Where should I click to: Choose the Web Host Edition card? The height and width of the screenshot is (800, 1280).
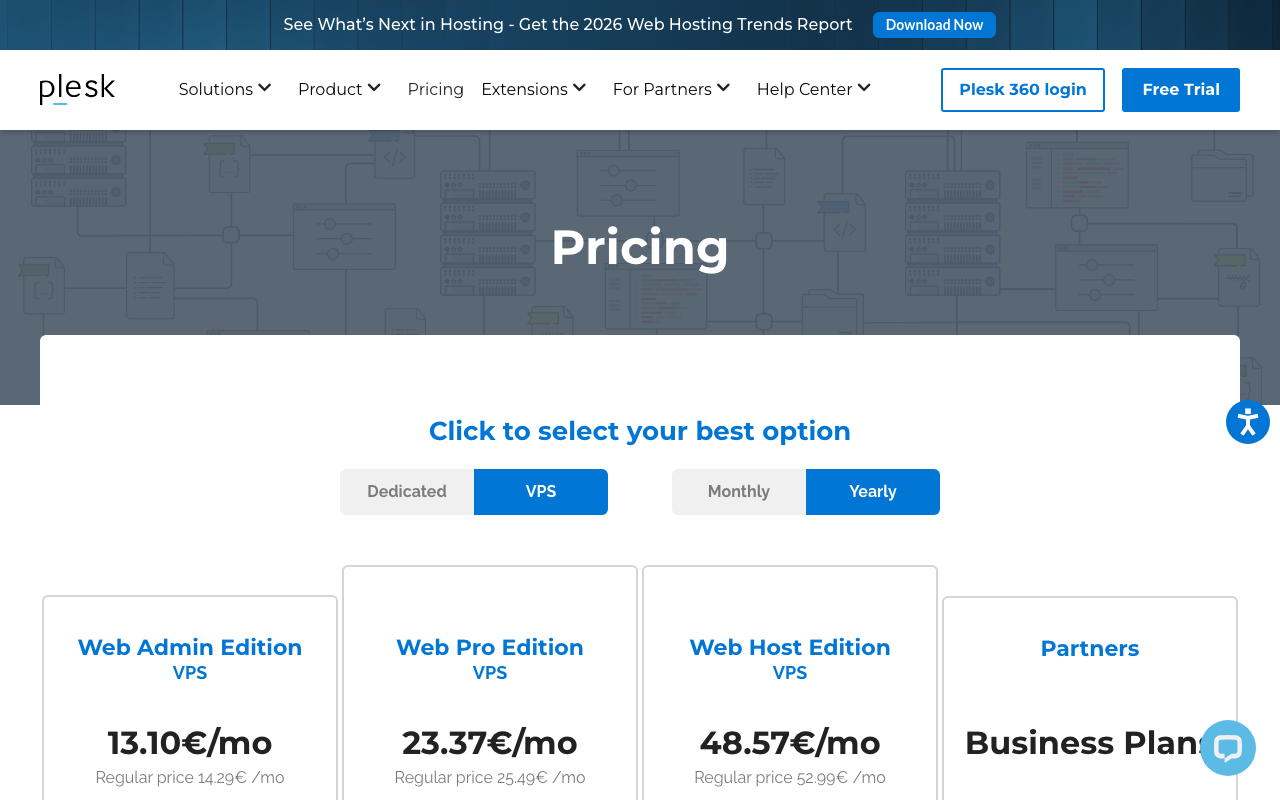[x=790, y=647]
